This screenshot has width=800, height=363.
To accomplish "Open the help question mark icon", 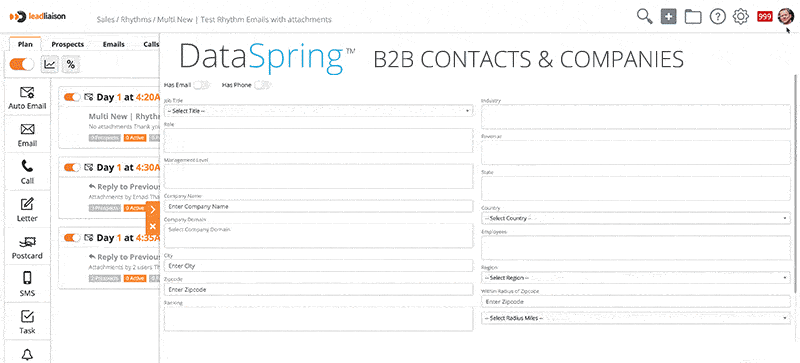I will pyautogui.click(x=717, y=17).
